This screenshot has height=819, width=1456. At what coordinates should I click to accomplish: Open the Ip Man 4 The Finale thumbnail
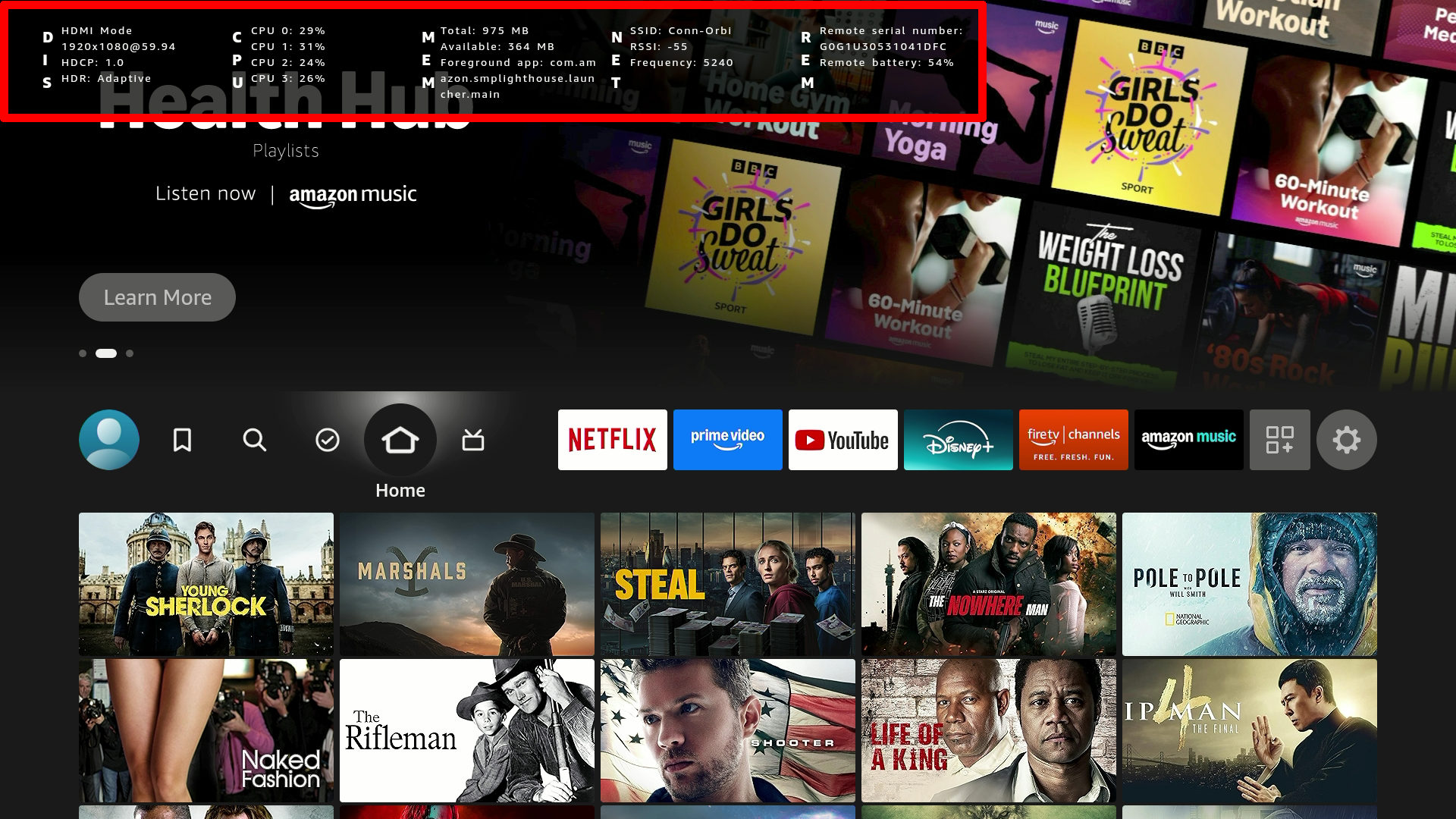1250,730
